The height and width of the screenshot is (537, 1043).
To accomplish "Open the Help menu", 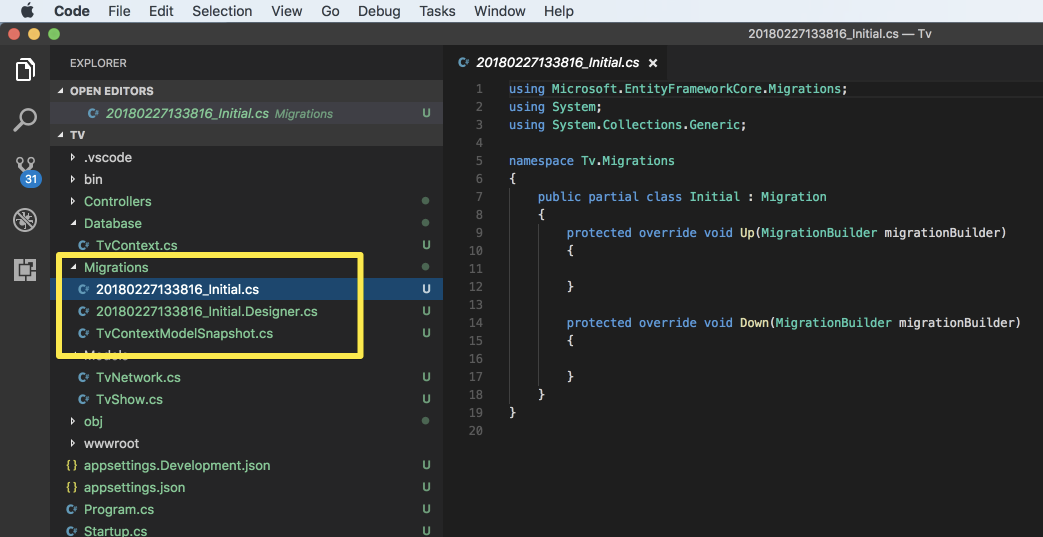I will (559, 11).
